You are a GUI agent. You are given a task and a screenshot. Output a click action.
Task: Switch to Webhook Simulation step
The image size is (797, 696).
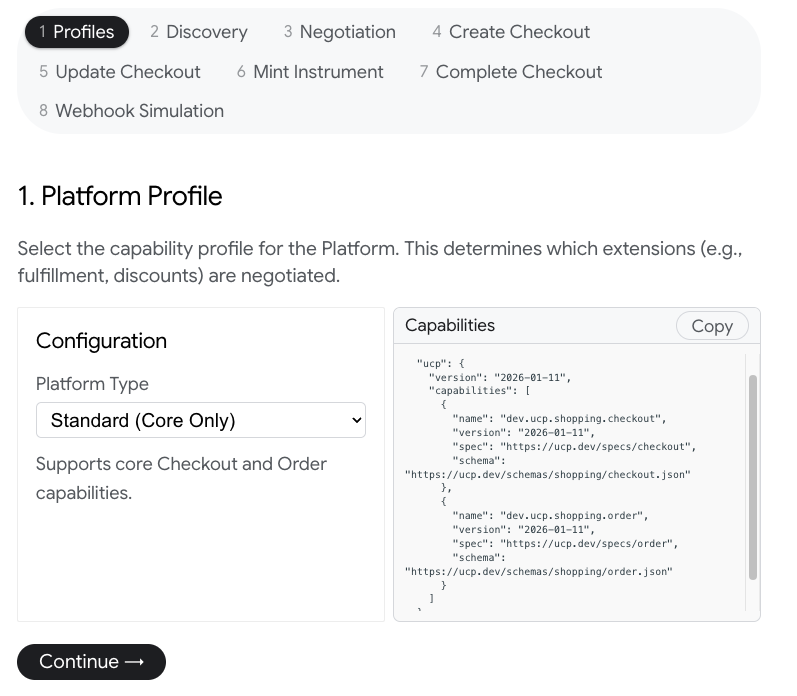tap(131, 111)
